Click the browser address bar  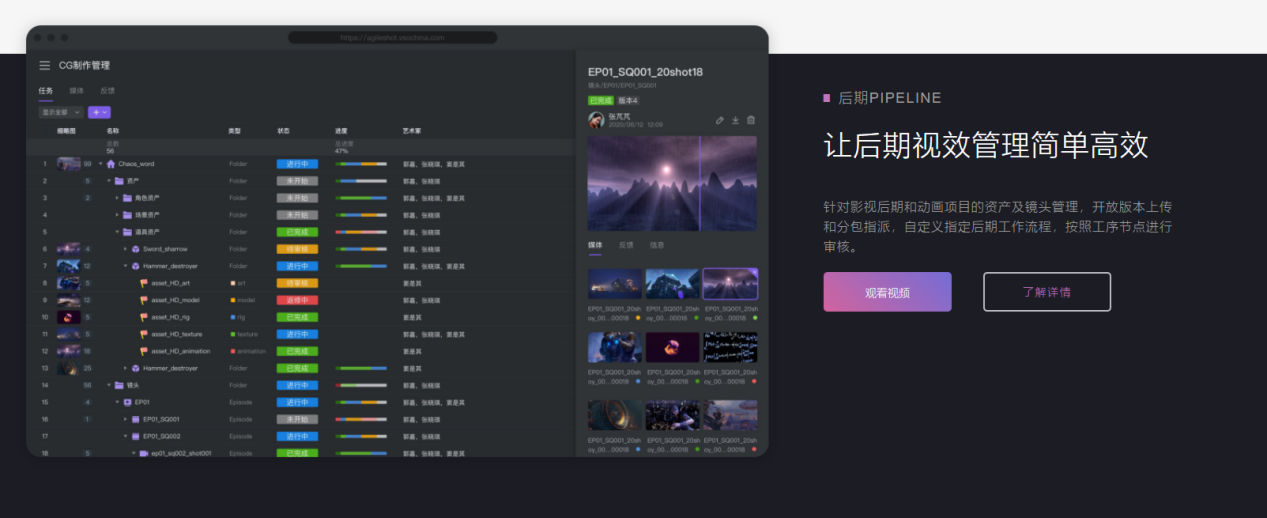(392, 37)
